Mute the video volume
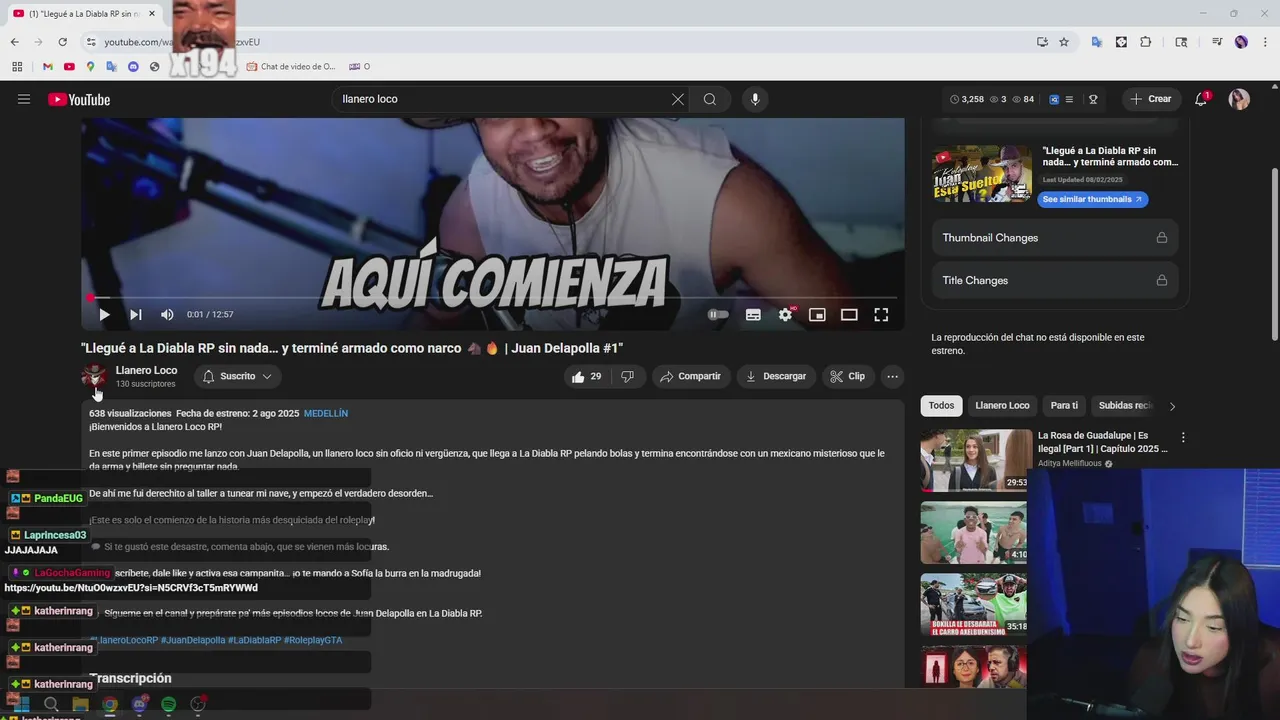1280x720 pixels. 167,314
